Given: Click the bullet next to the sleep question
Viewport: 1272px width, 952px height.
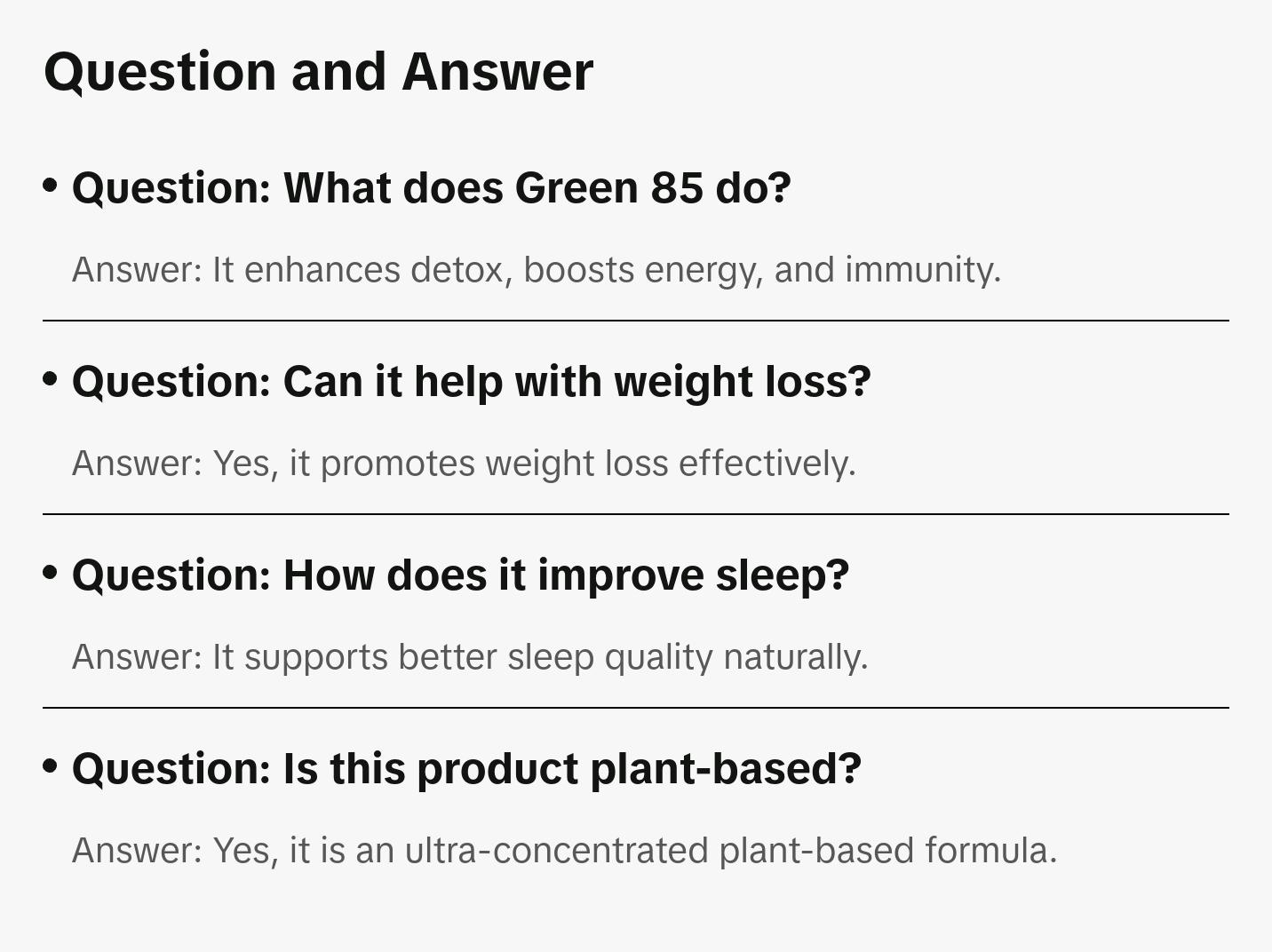Looking at the screenshot, I should pos(51,573).
